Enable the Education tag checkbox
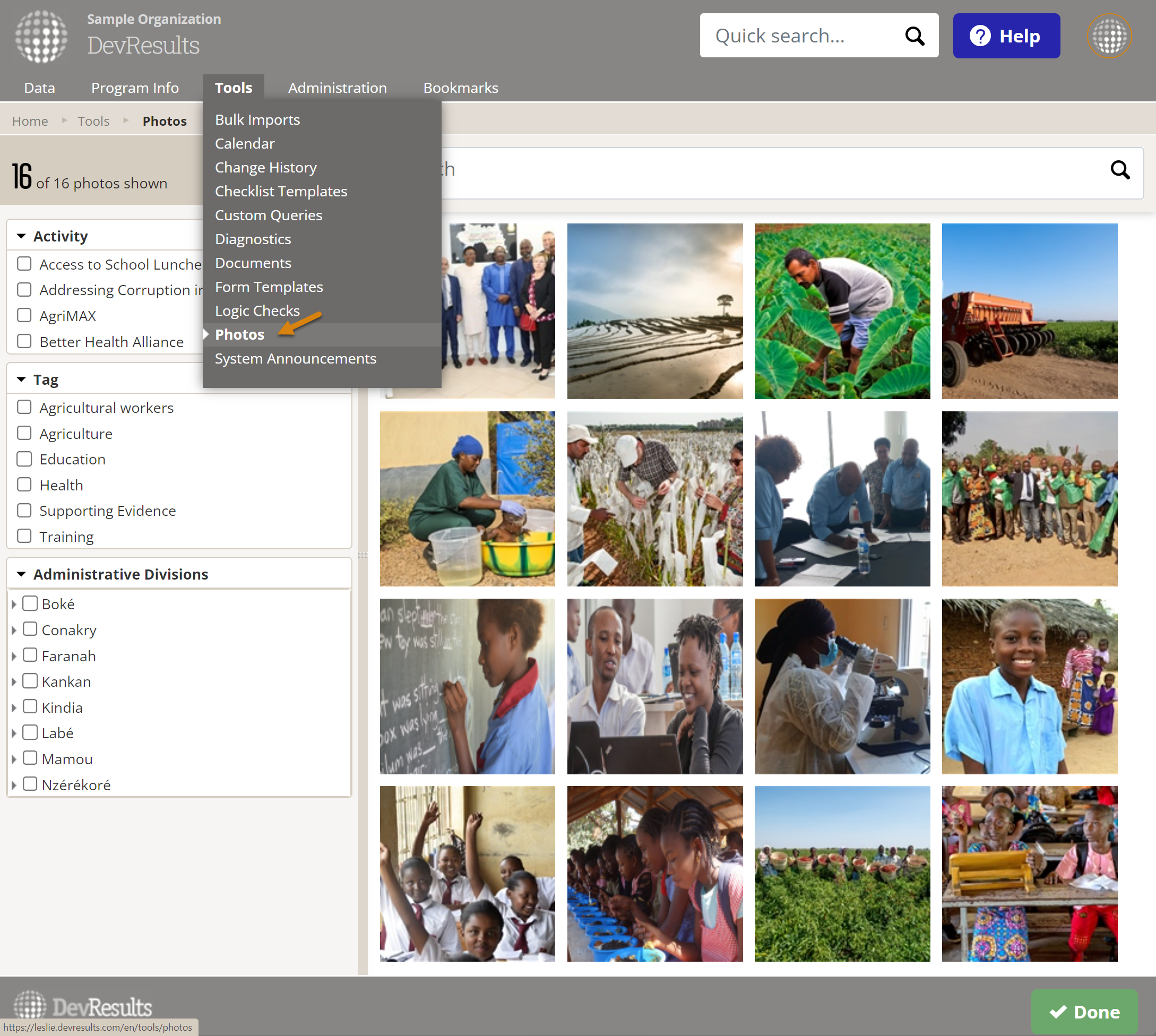This screenshot has width=1156, height=1036. click(24, 459)
